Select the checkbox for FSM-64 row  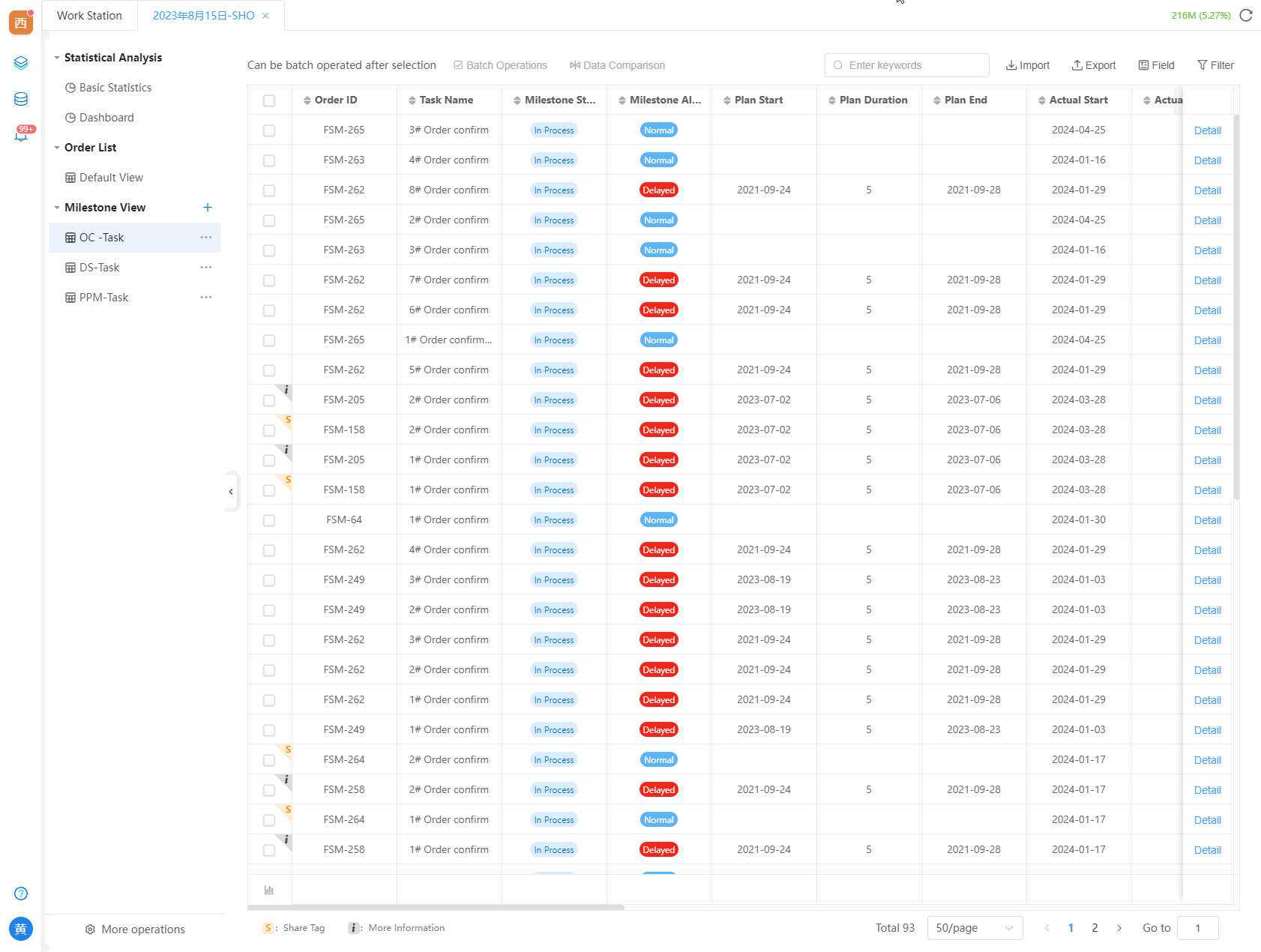(x=269, y=520)
